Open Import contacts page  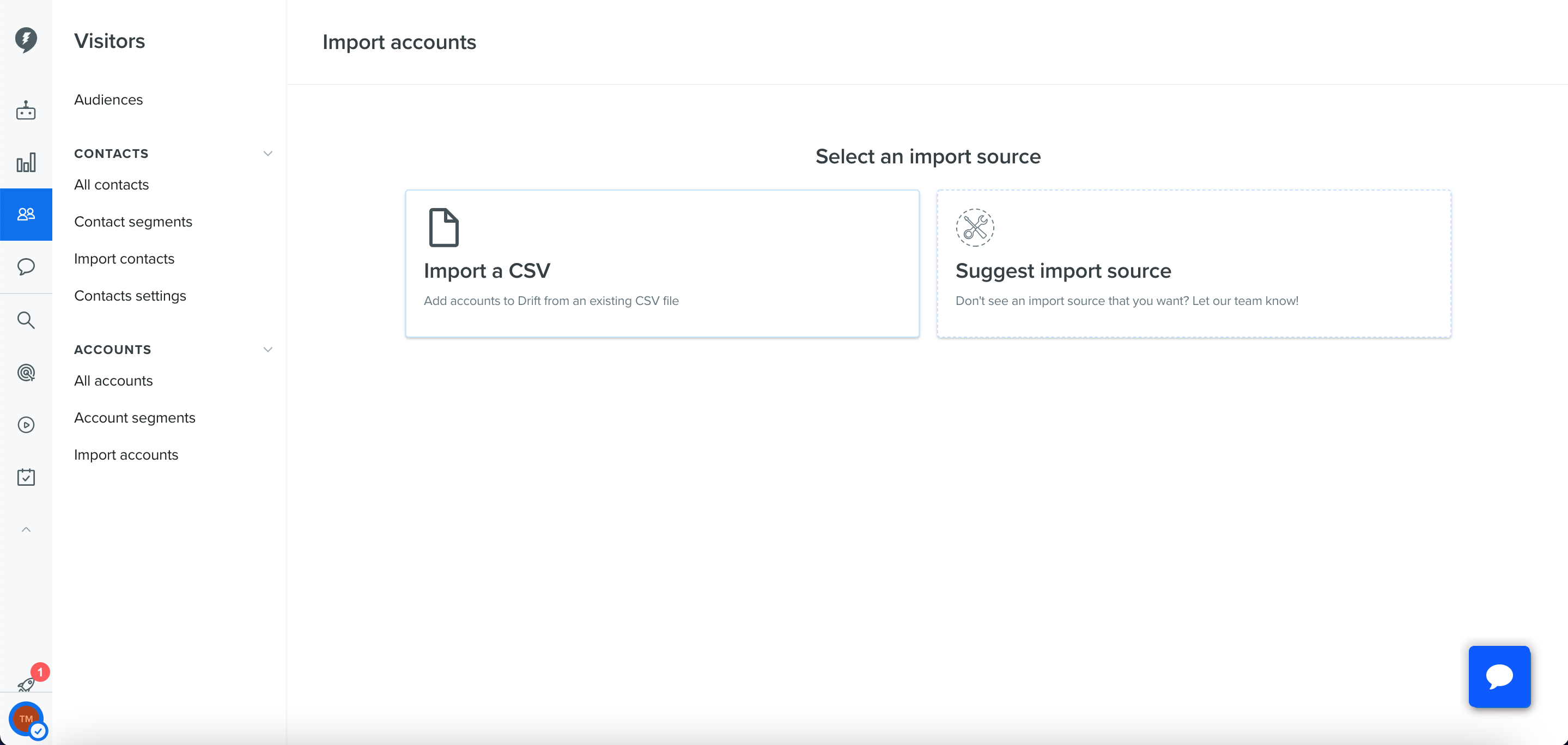click(x=124, y=259)
